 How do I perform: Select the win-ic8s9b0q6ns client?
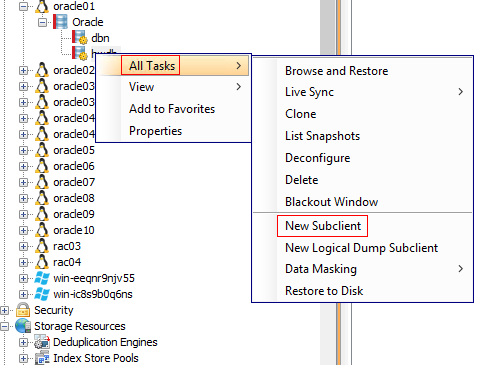tap(93, 294)
